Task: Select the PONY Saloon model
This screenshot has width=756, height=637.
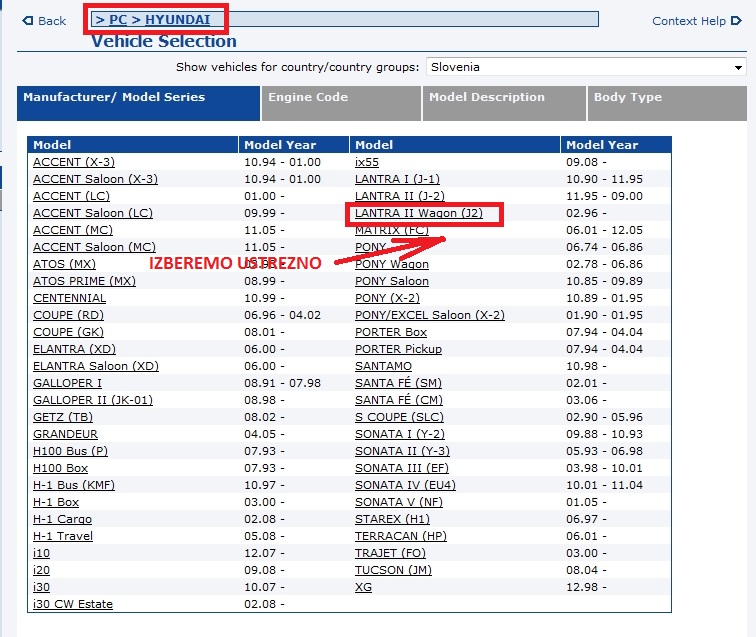Action: click(392, 281)
